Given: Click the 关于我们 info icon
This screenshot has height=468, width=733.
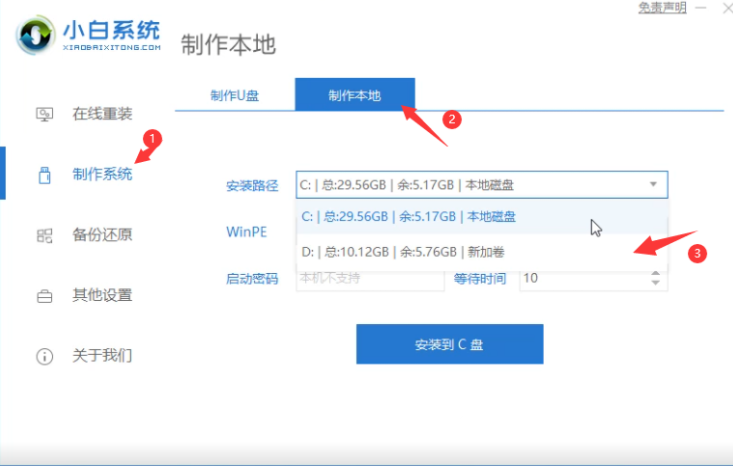Looking at the screenshot, I should click(45, 356).
